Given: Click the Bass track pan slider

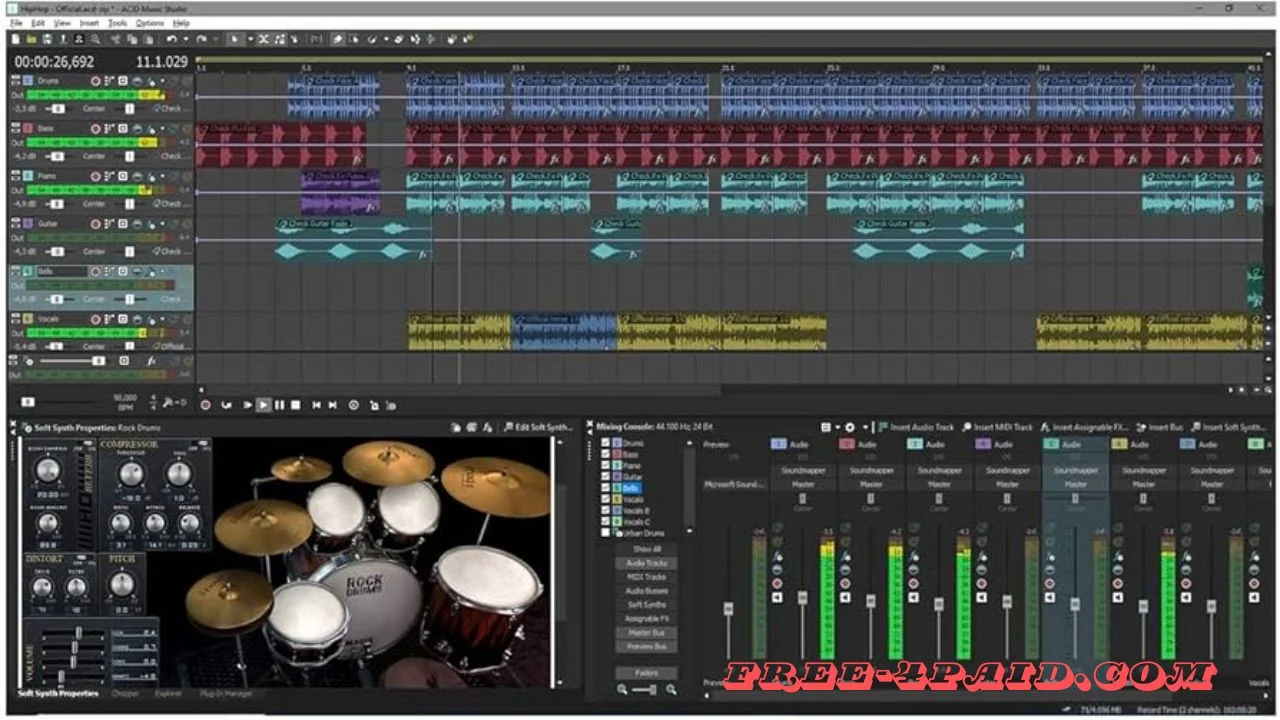Looking at the screenshot, I should pyautogui.click(x=130, y=156).
